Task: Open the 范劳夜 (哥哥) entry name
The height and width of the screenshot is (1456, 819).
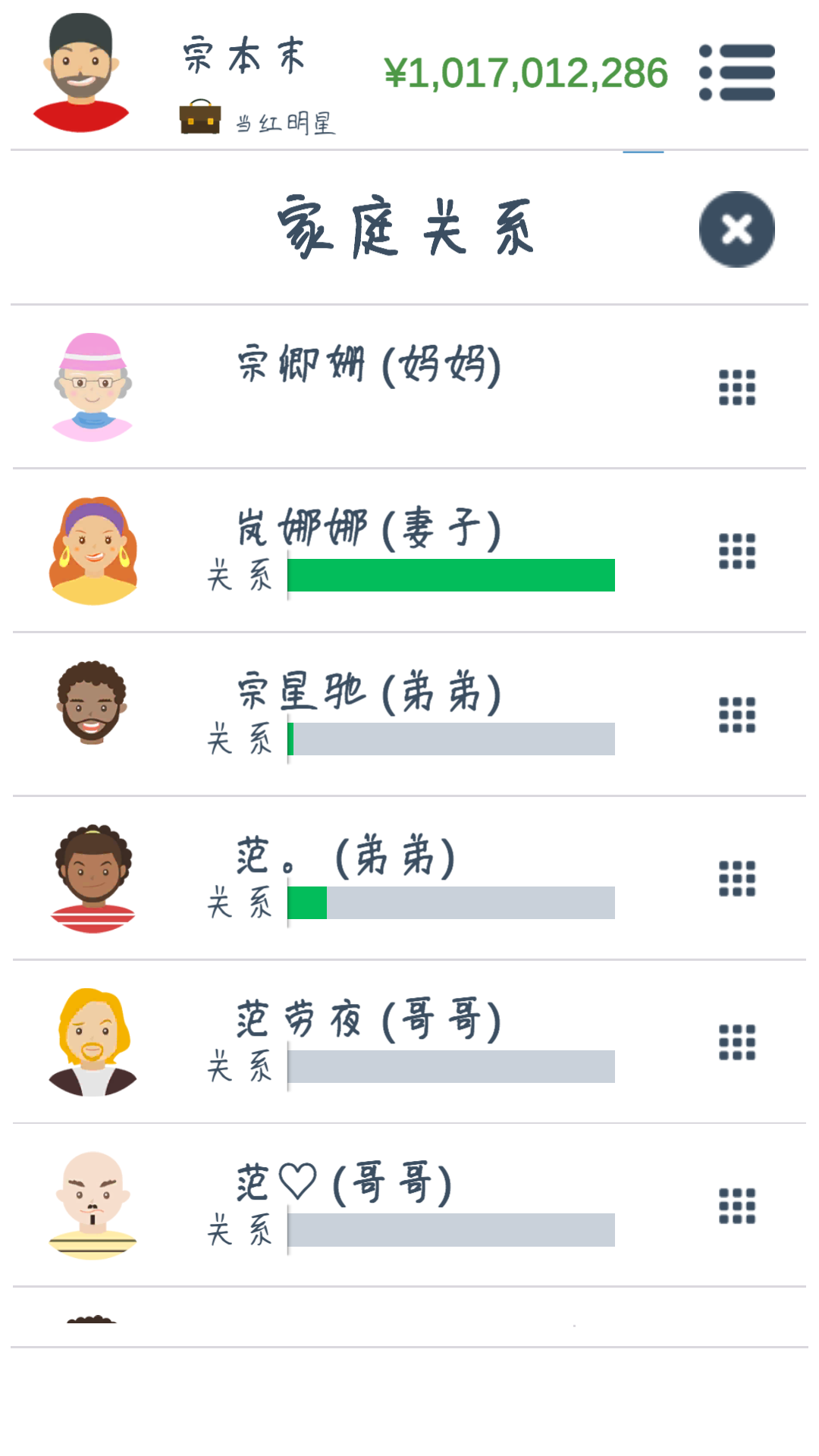Action: 369,1020
